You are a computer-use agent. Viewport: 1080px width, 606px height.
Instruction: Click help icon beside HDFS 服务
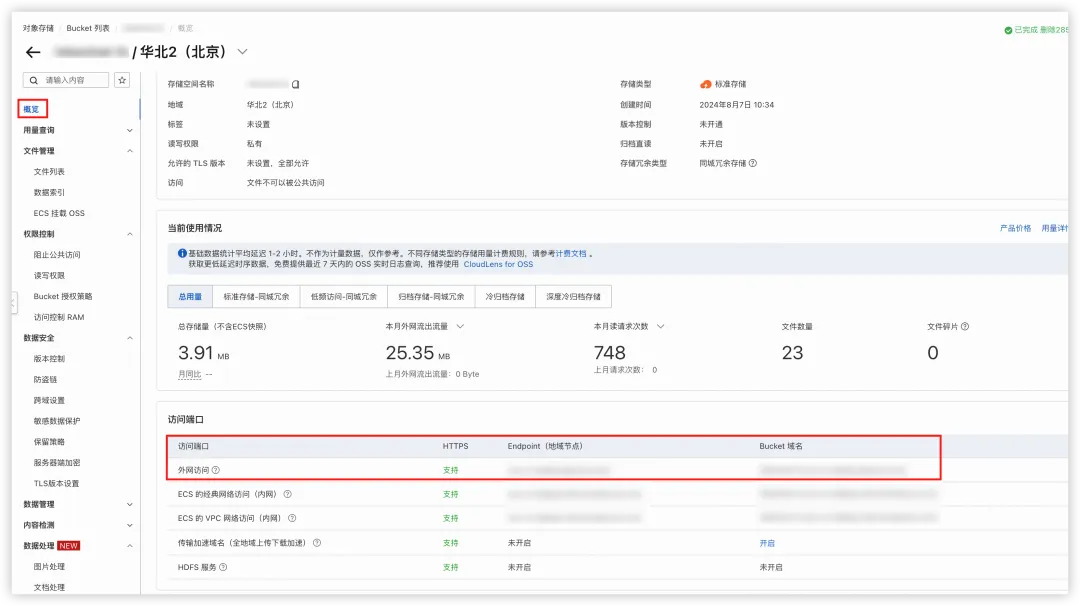coord(223,567)
